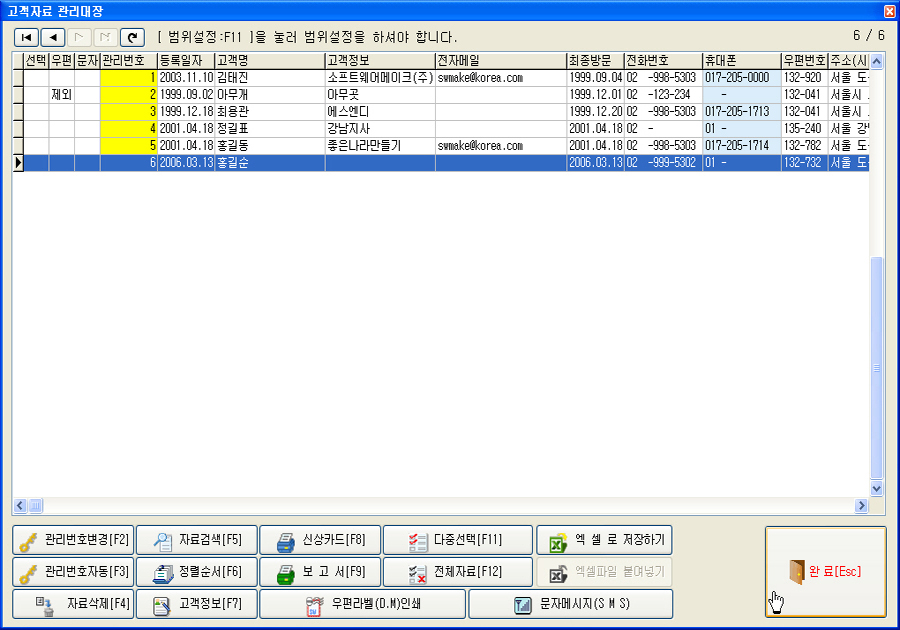The width and height of the screenshot is (900, 630).
Task: Click the 좋은나라만들기 customer info cell
Action: [x=380, y=146]
